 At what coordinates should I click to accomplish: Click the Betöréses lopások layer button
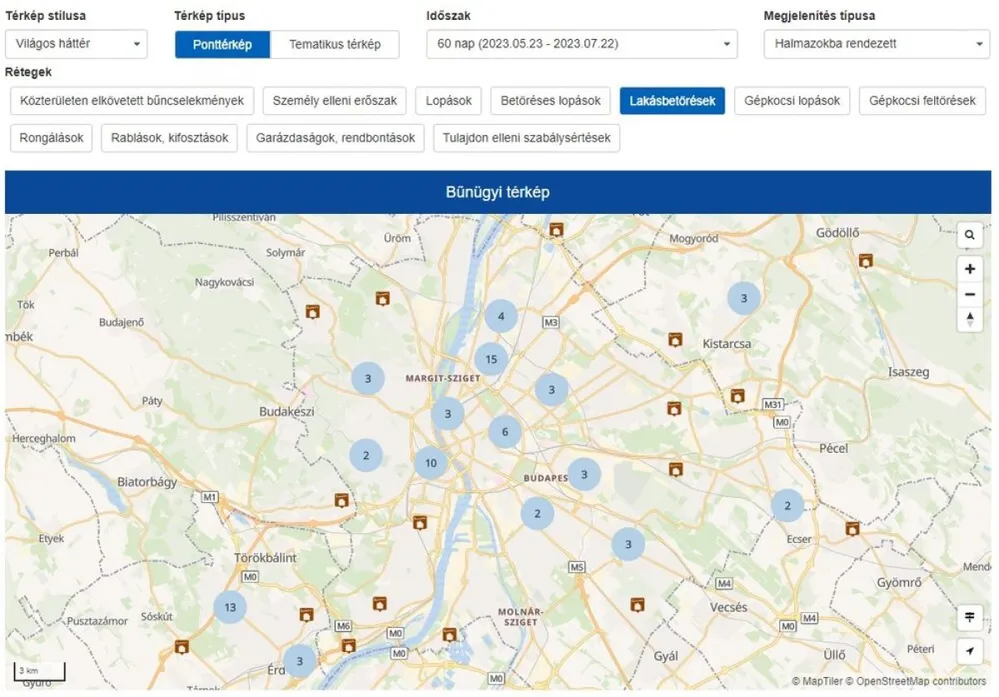(551, 101)
